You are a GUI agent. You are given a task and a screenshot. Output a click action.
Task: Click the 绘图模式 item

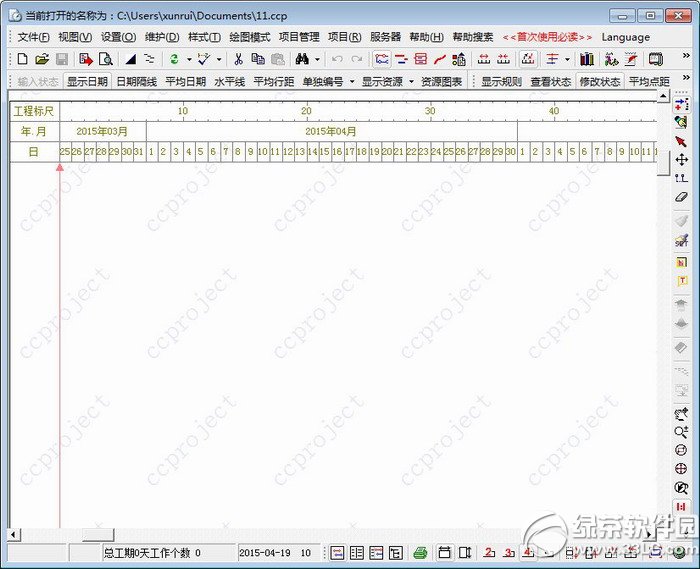(250, 37)
